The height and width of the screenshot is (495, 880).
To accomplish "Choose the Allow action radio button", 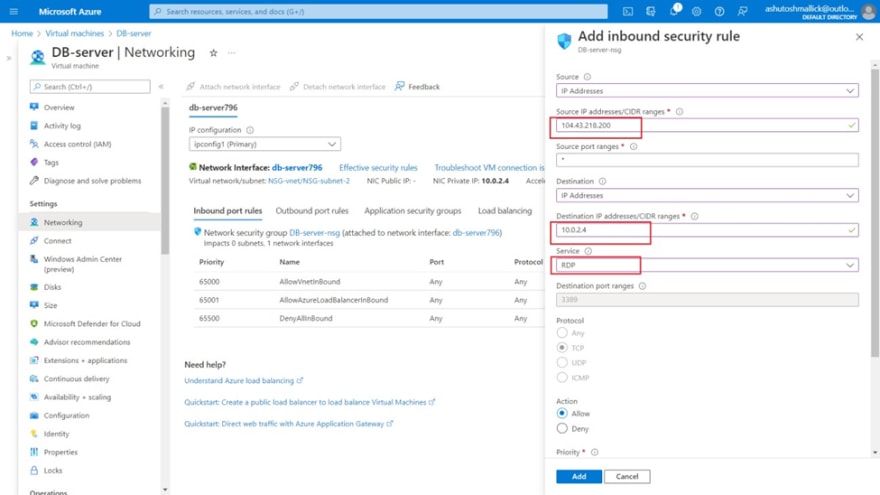I will (562, 413).
